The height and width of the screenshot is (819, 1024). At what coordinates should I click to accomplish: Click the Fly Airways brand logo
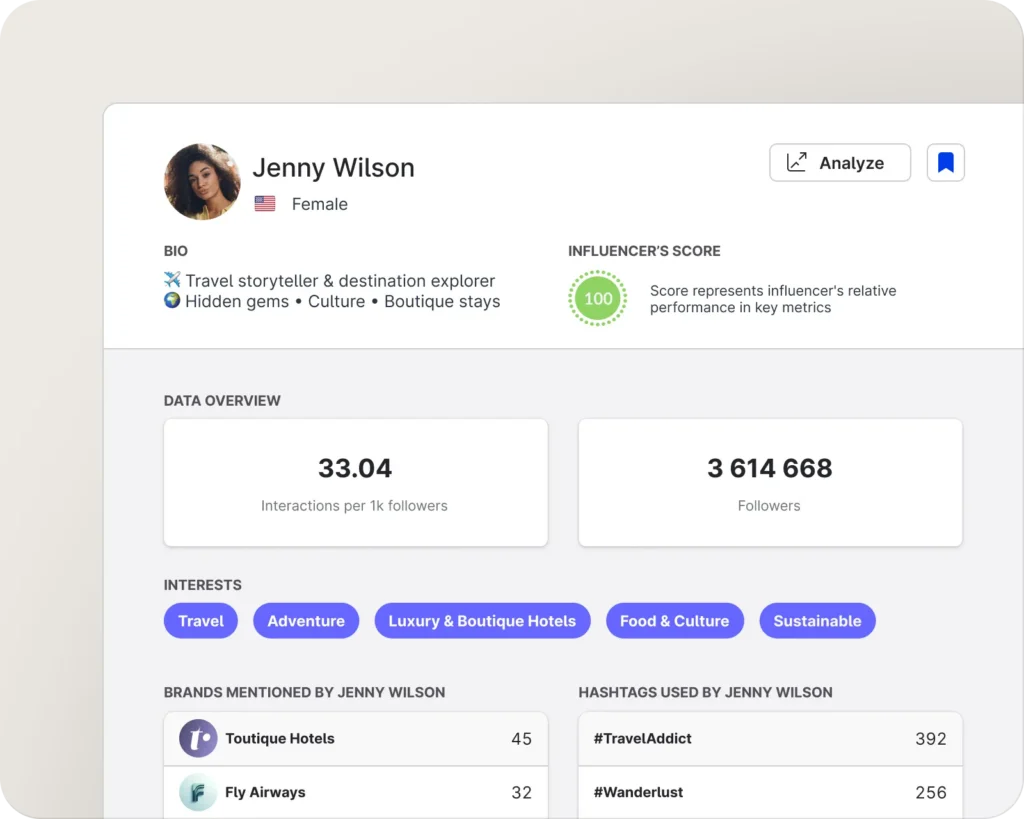coord(198,792)
